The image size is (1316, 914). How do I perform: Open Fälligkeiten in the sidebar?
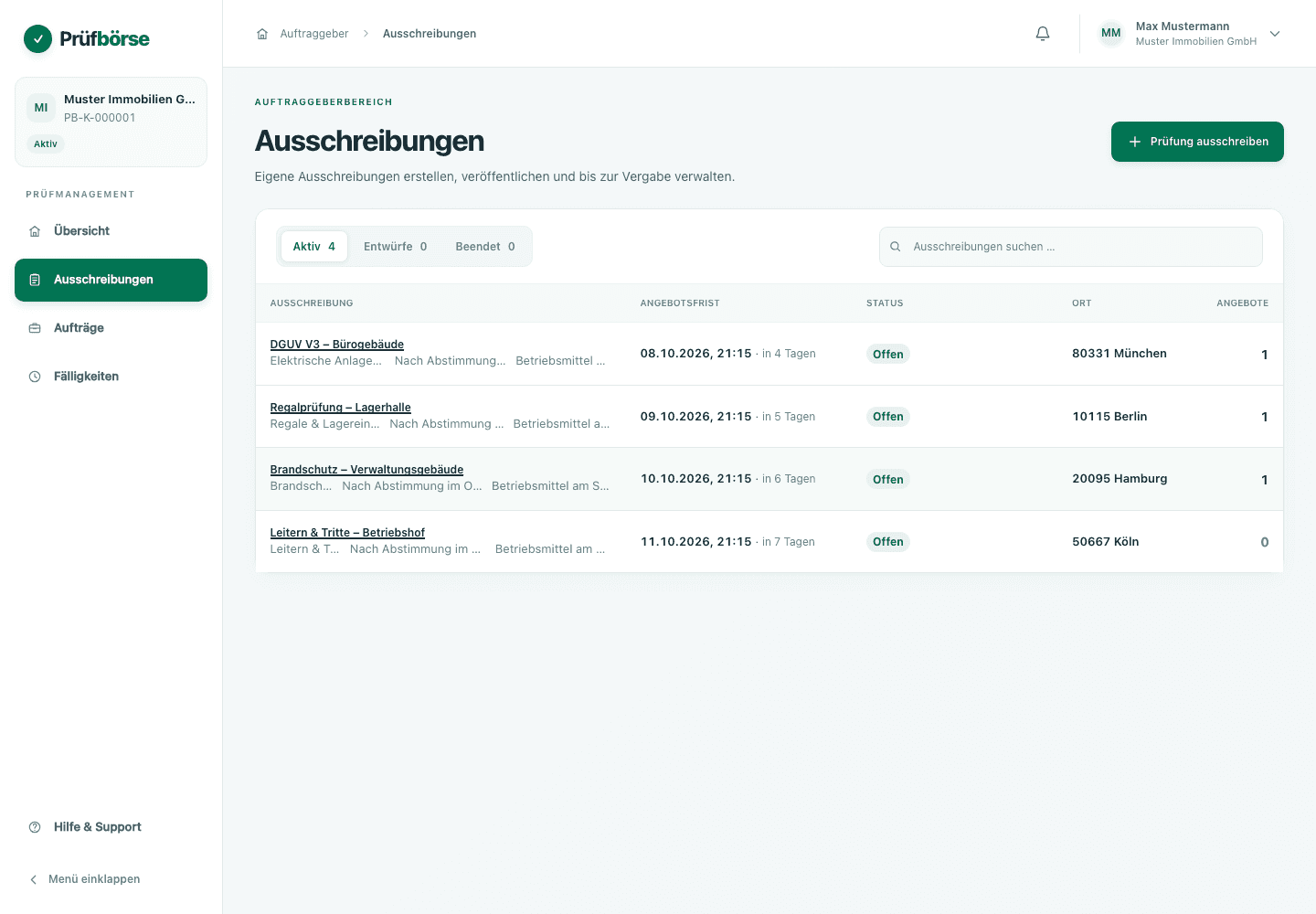coord(111,377)
